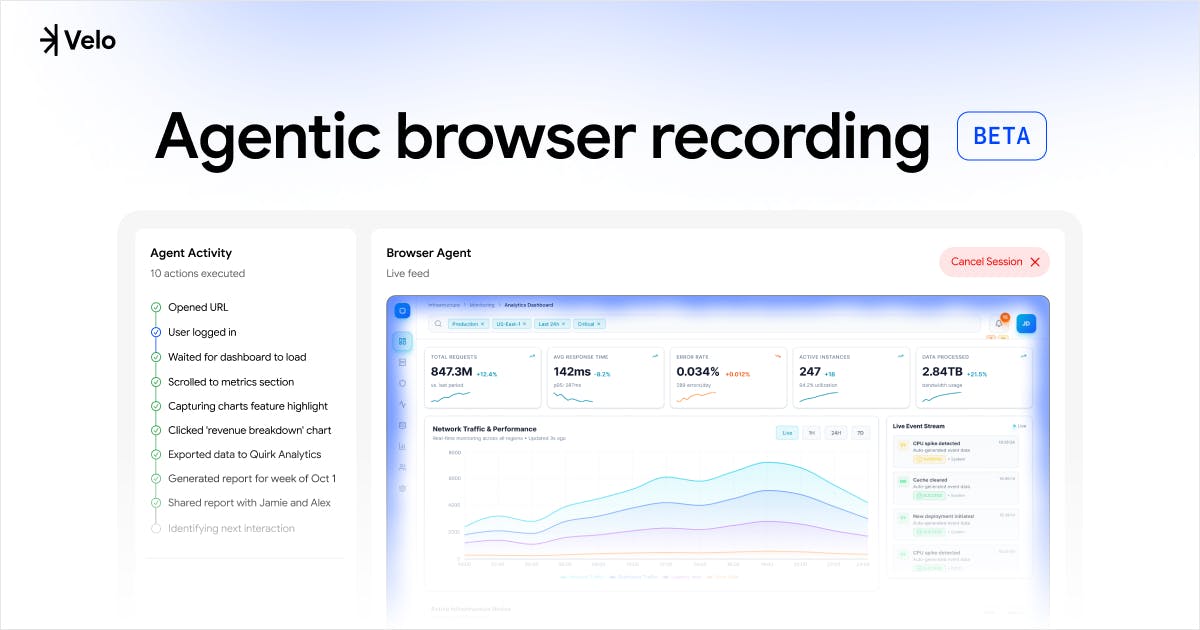This screenshot has height=630, width=1200.
Task: Click the bar chart sidebar icon
Action: tap(402, 446)
